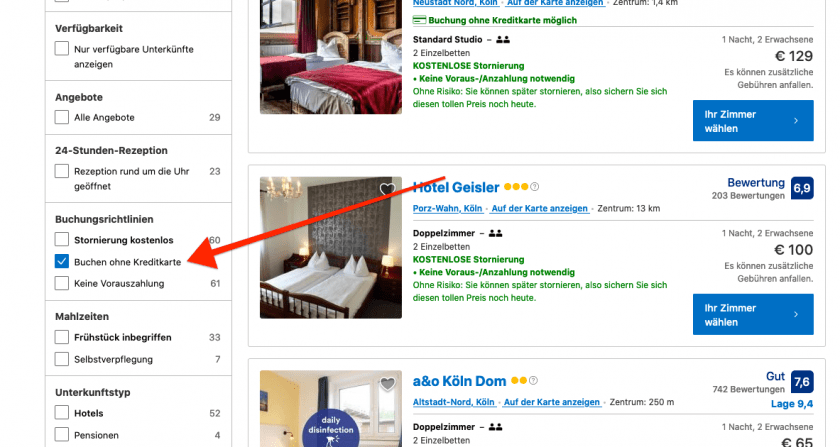The height and width of the screenshot is (447, 840).
Task: Click the 6,9 score badge for Hotel Geisler
Action: pyautogui.click(x=802, y=188)
